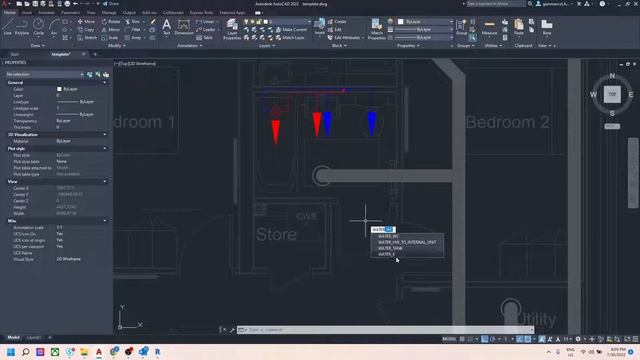Collapse the Plot style section
The height and width of the screenshot is (360, 640).
coord(105,149)
